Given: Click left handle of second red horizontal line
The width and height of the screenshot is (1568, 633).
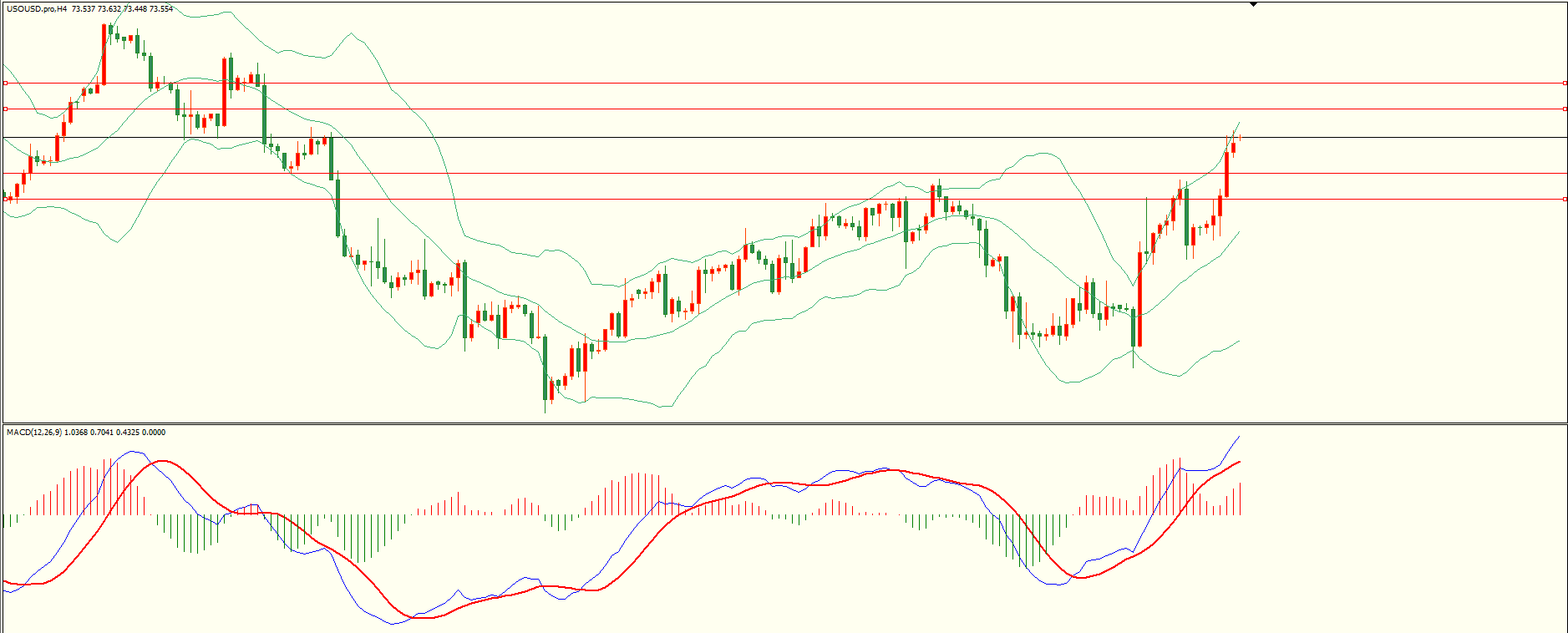Looking at the screenshot, I should (x=5, y=109).
